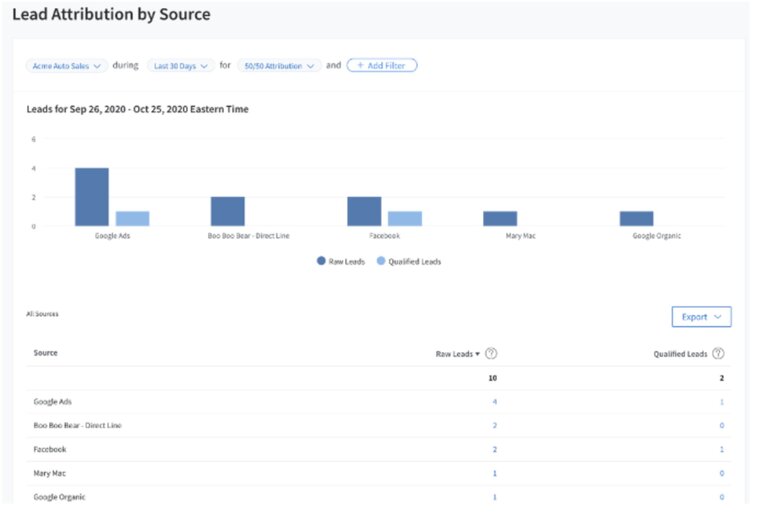
Task: Click the Facebook raw leads bar
Action: (364, 212)
